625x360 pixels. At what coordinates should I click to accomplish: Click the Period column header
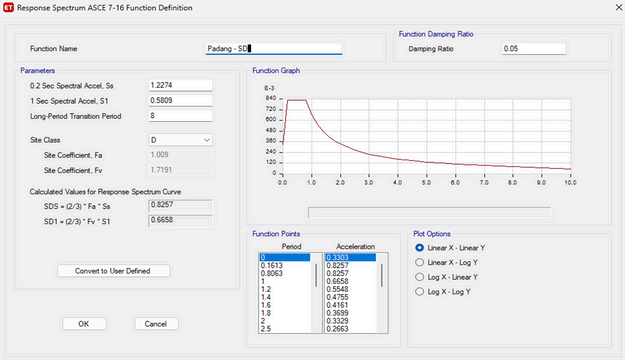(x=291, y=246)
